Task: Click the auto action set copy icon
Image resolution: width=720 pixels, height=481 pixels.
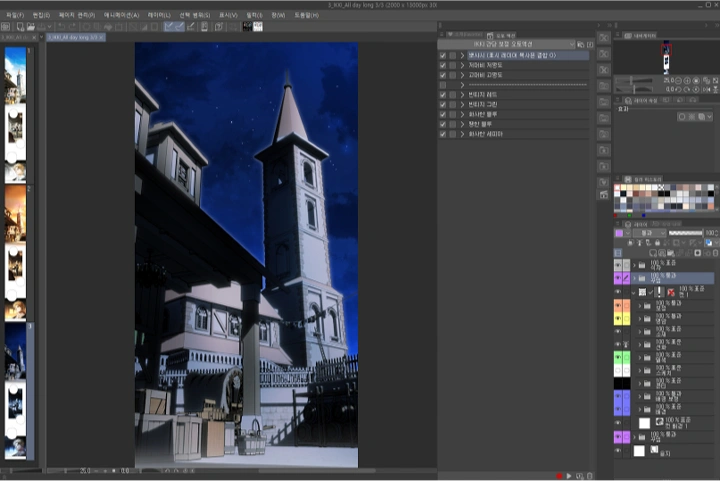Action: (581, 45)
